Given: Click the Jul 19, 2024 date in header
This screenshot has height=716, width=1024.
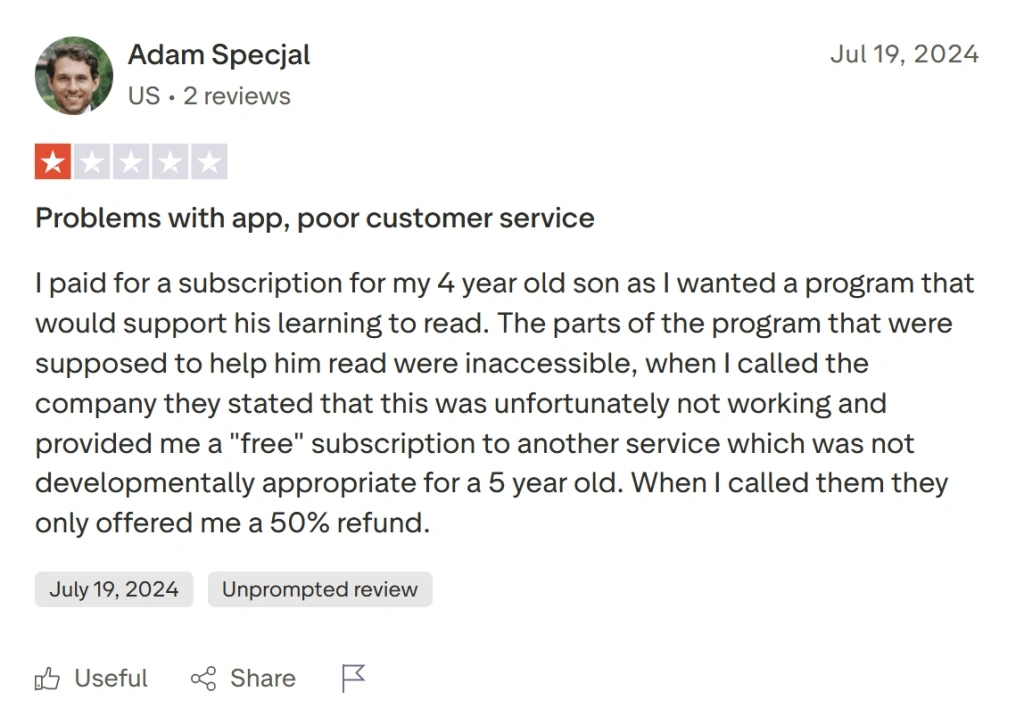Looking at the screenshot, I should coord(904,54).
